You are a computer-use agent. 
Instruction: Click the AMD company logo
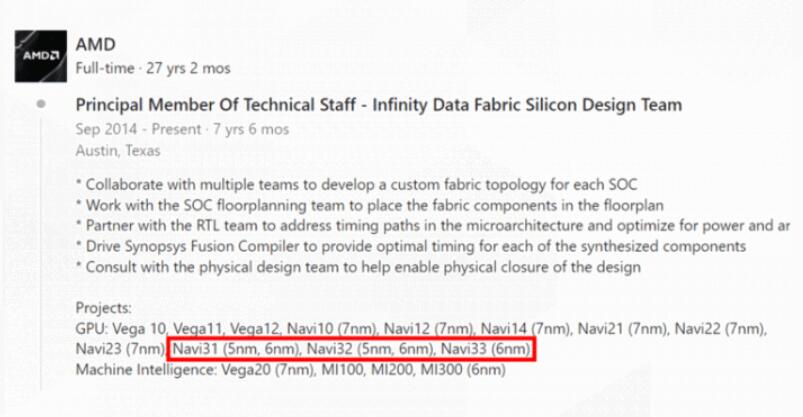39,57
